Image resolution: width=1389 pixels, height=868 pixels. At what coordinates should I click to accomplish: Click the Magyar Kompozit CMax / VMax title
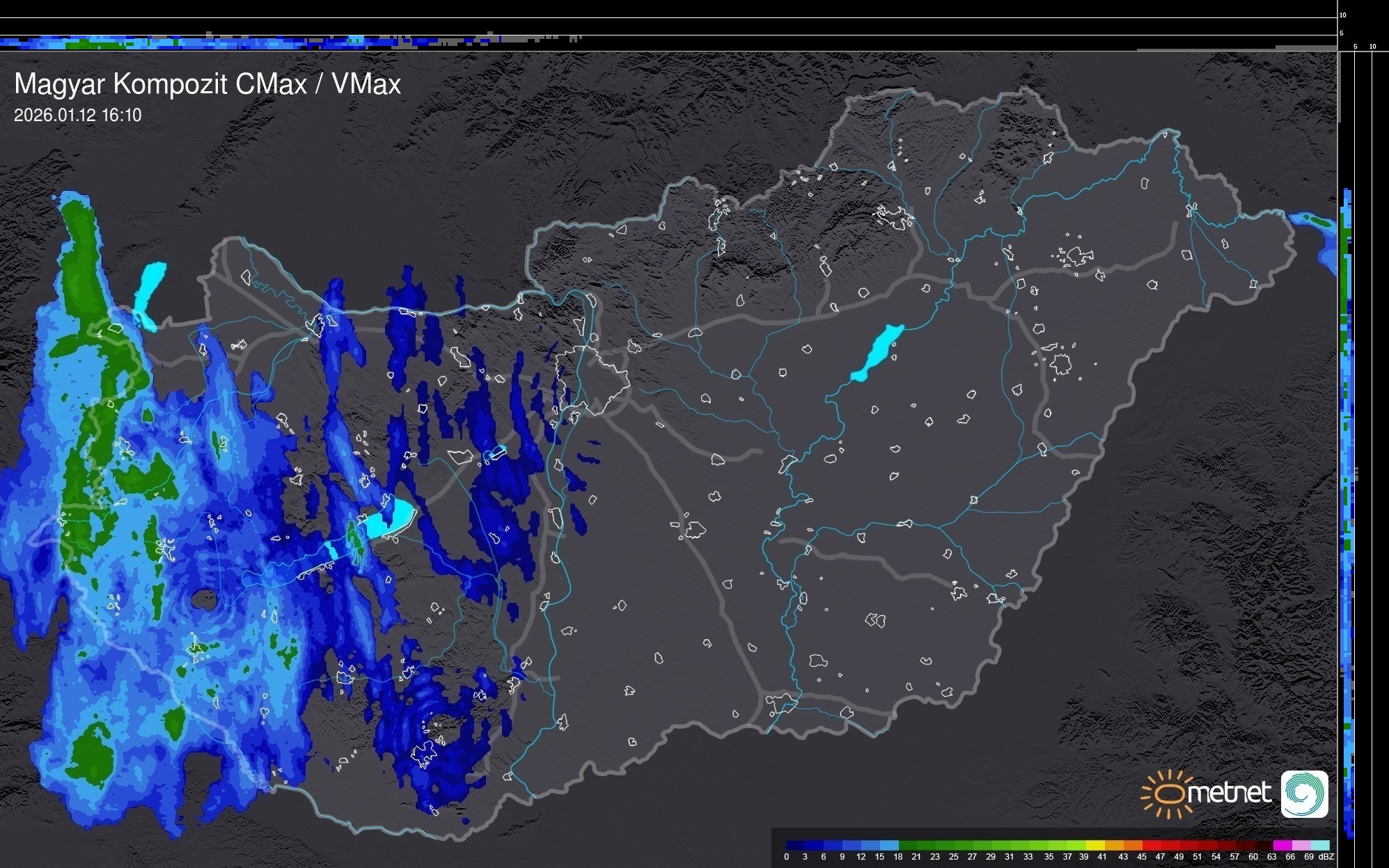[207, 84]
